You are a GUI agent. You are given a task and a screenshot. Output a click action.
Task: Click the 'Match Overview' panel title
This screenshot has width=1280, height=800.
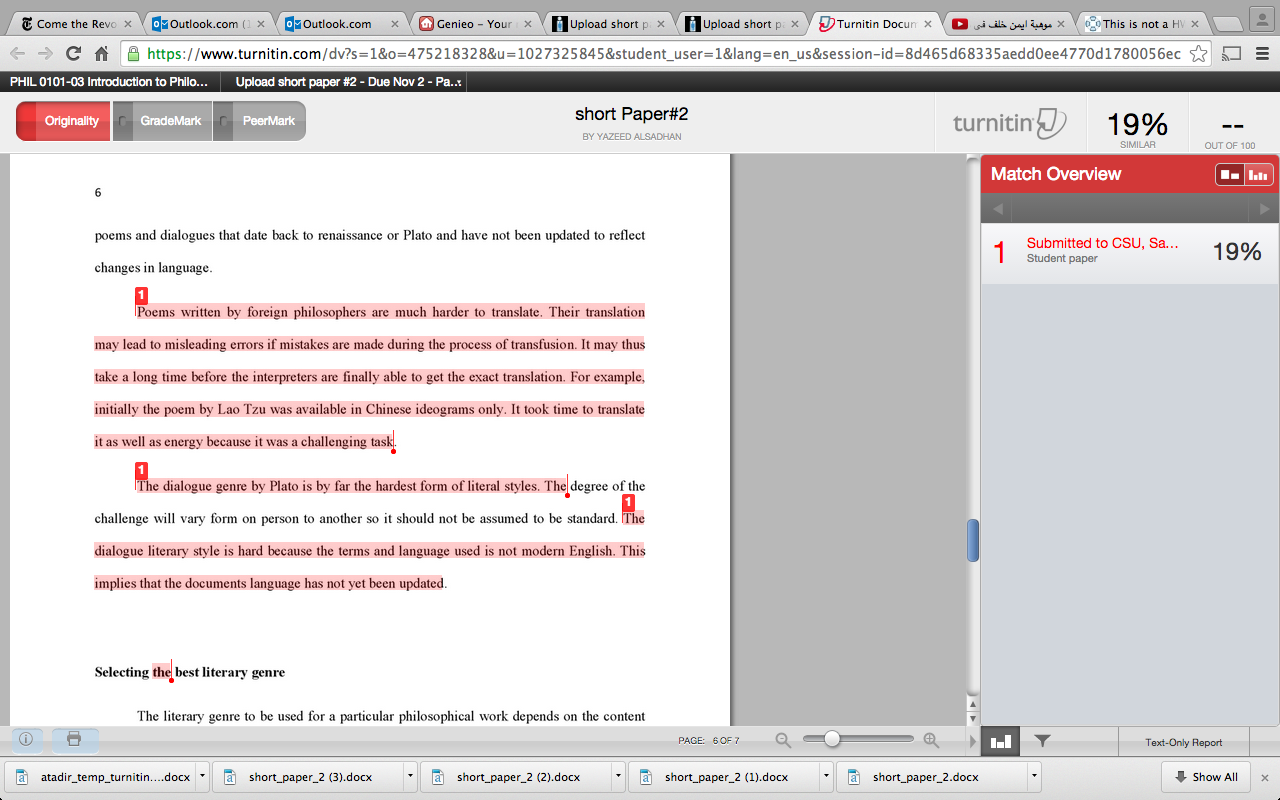click(x=1056, y=174)
